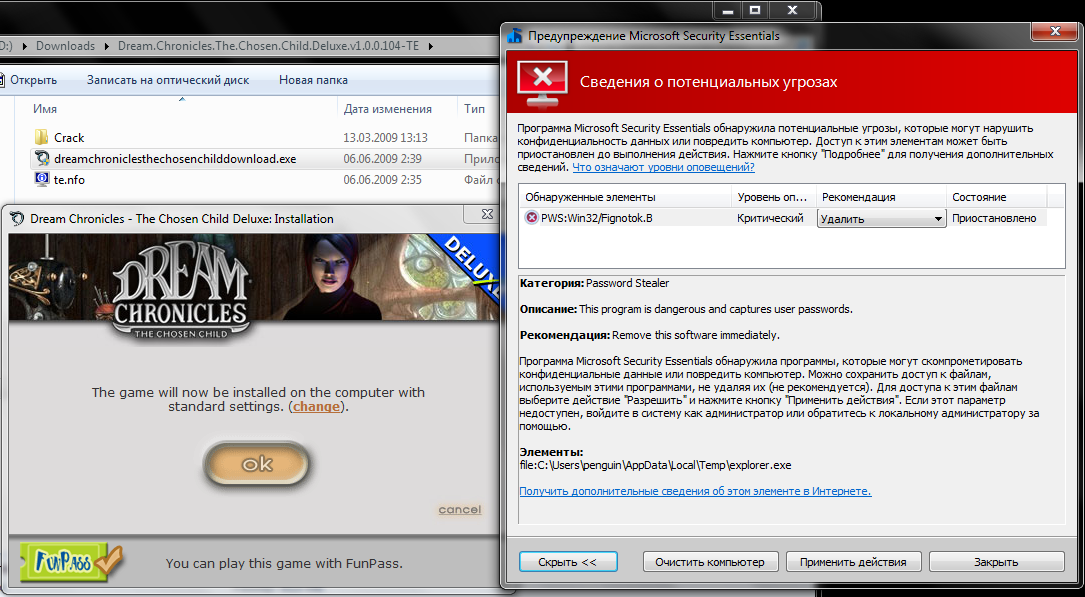
Task: Click the date 06.06.2009 2:35
Action: pyautogui.click(x=383, y=179)
